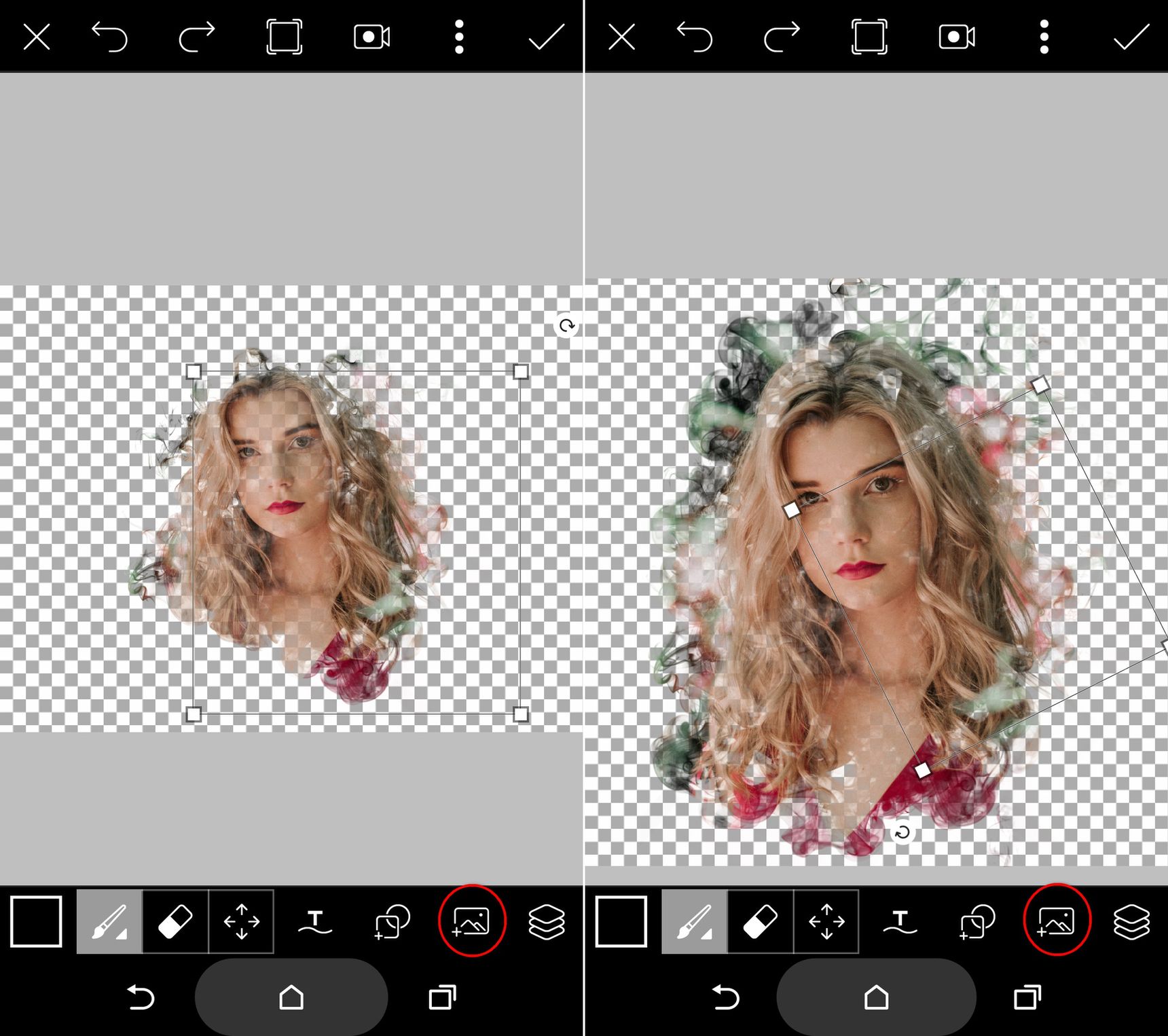Tap Add Photo icon in left toolbar
1168x1036 pixels.
[x=471, y=921]
